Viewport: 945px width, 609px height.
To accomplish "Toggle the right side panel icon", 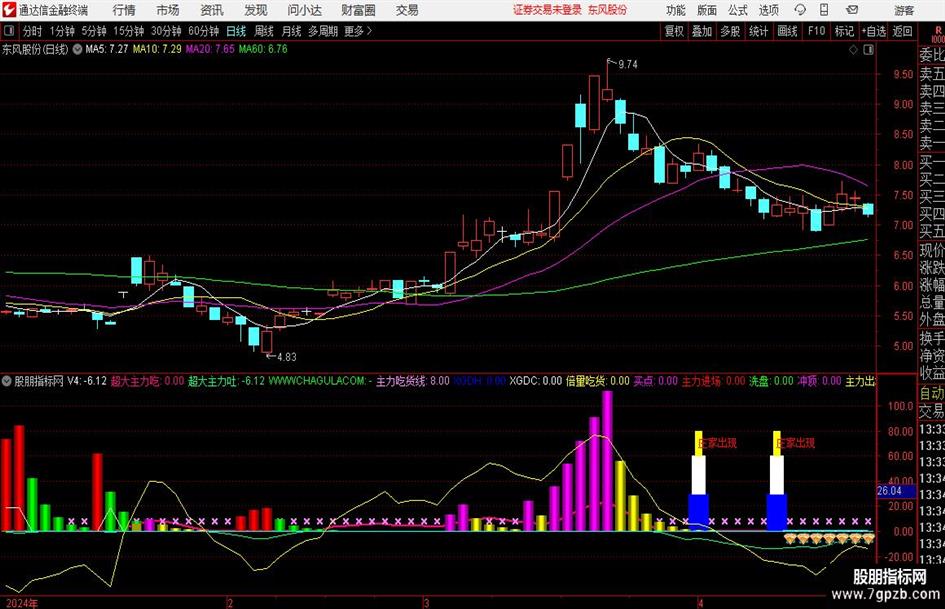I will click(868, 50).
